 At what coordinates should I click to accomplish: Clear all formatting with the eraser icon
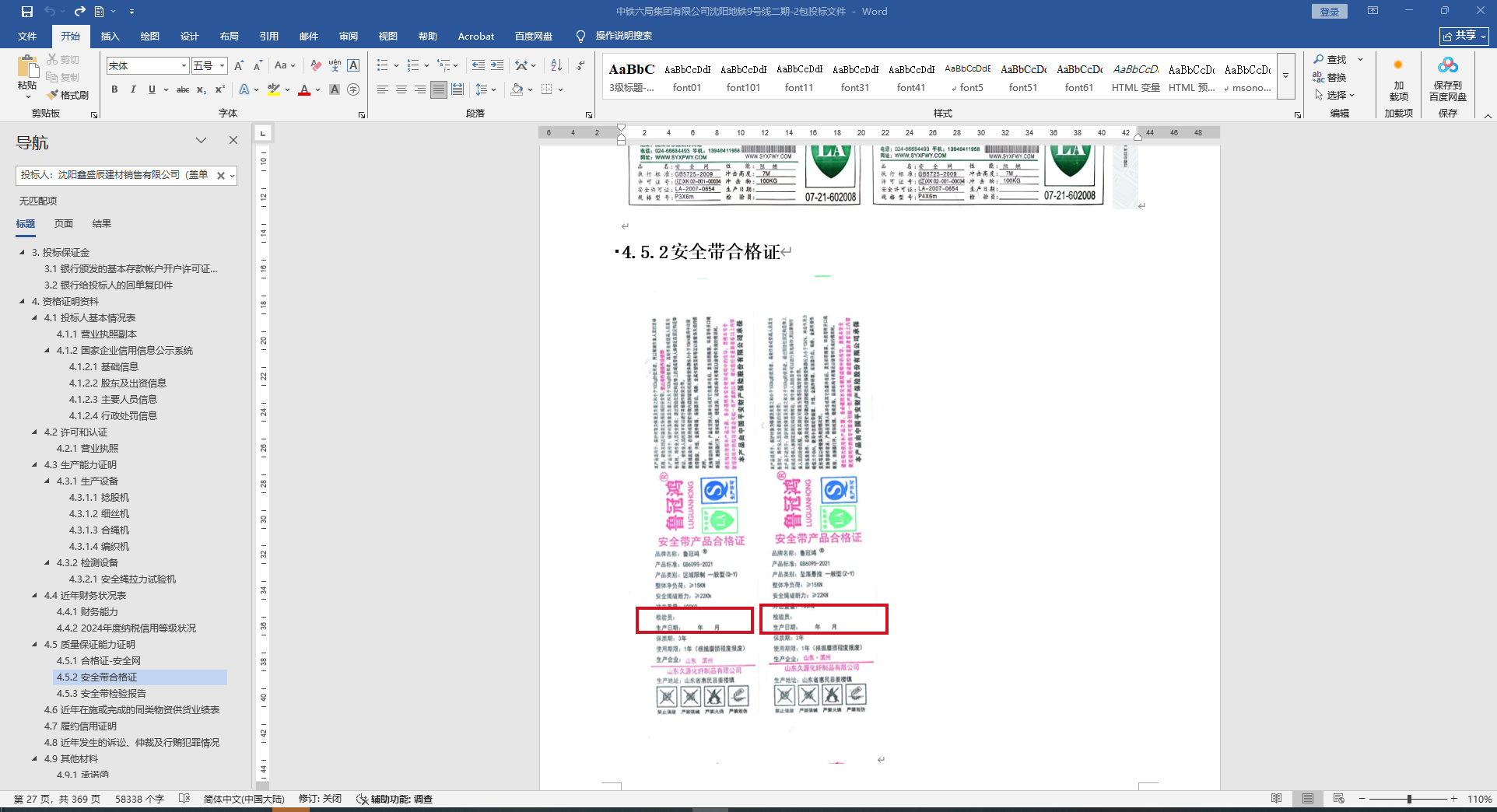pos(316,65)
